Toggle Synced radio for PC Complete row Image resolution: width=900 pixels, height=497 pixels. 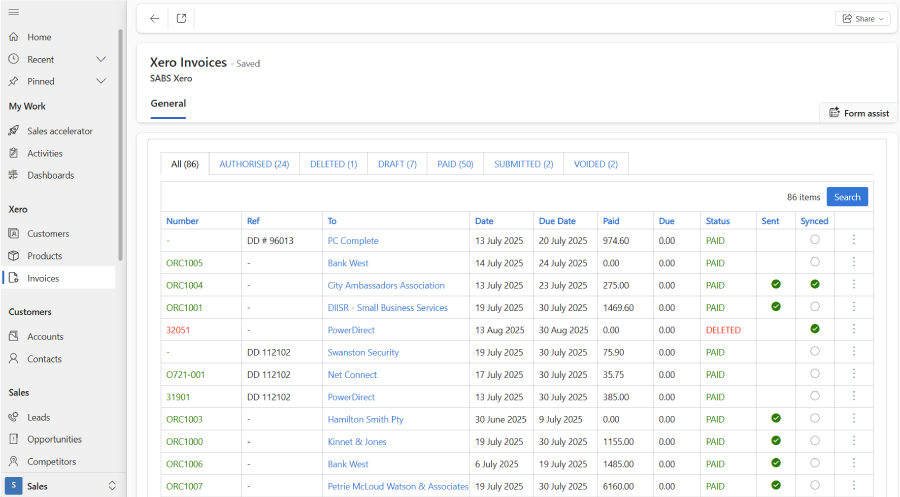[x=814, y=240]
